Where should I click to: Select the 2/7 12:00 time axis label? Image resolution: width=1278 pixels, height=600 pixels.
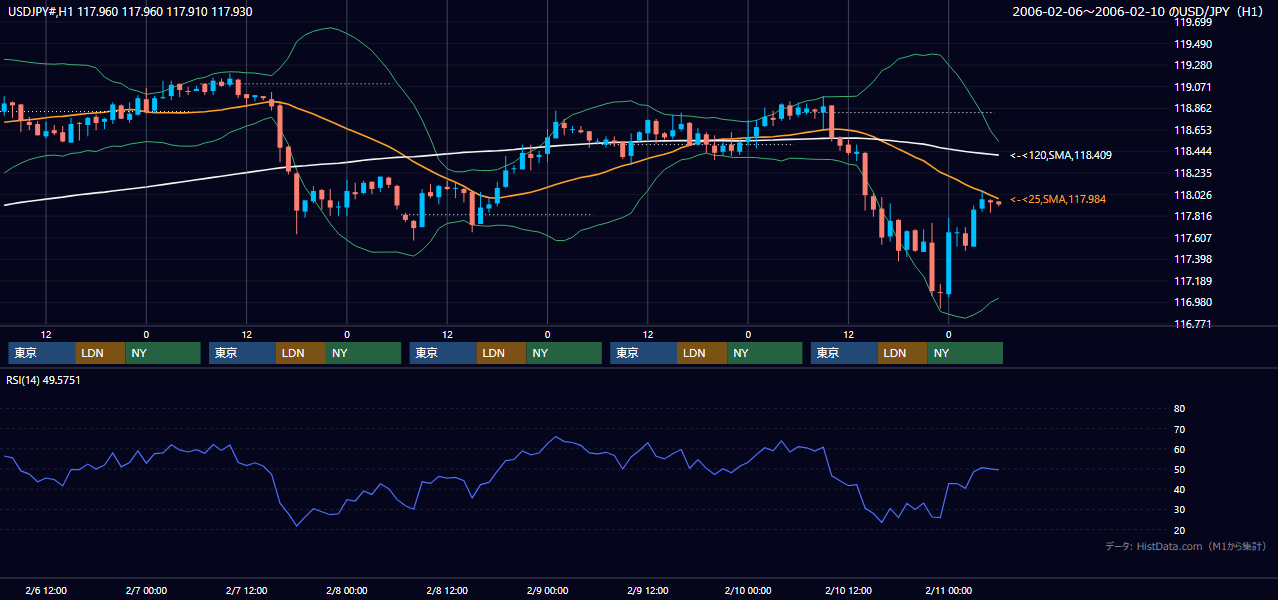246,590
